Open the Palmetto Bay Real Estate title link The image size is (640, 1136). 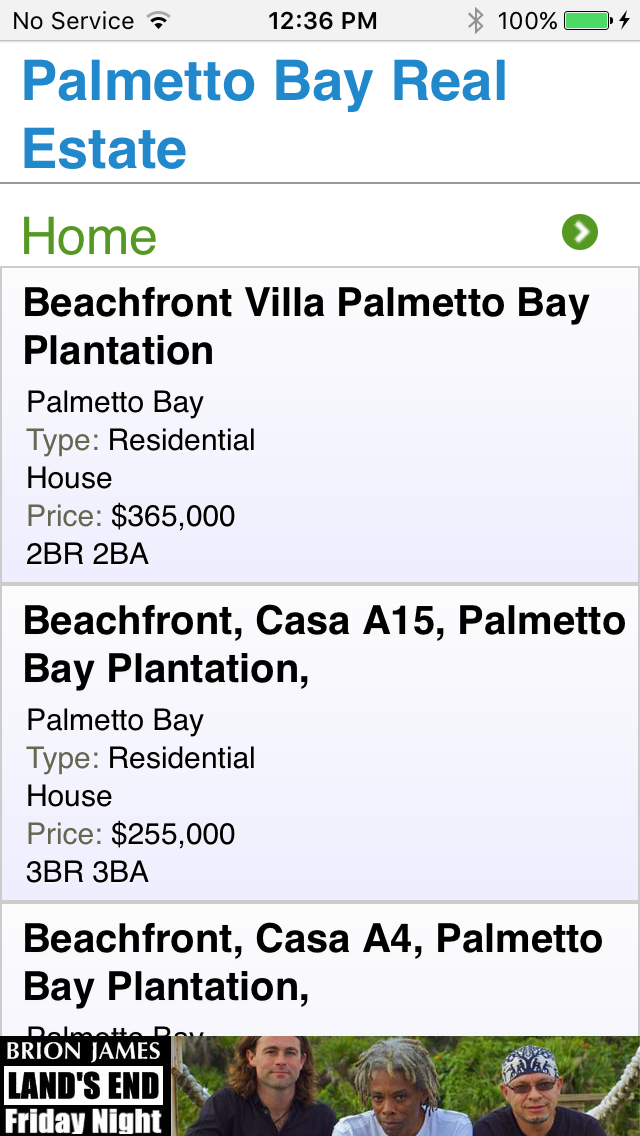click(x=264, y=115)
